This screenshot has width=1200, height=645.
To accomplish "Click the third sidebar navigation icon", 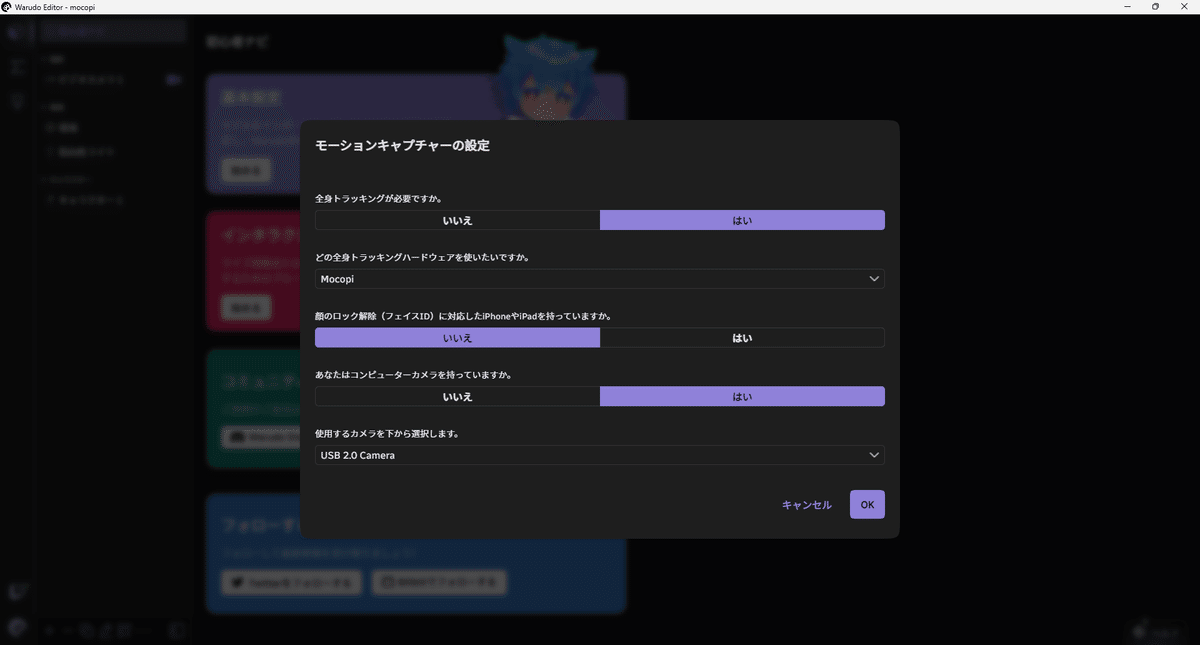I will click(x=15, y=101).
